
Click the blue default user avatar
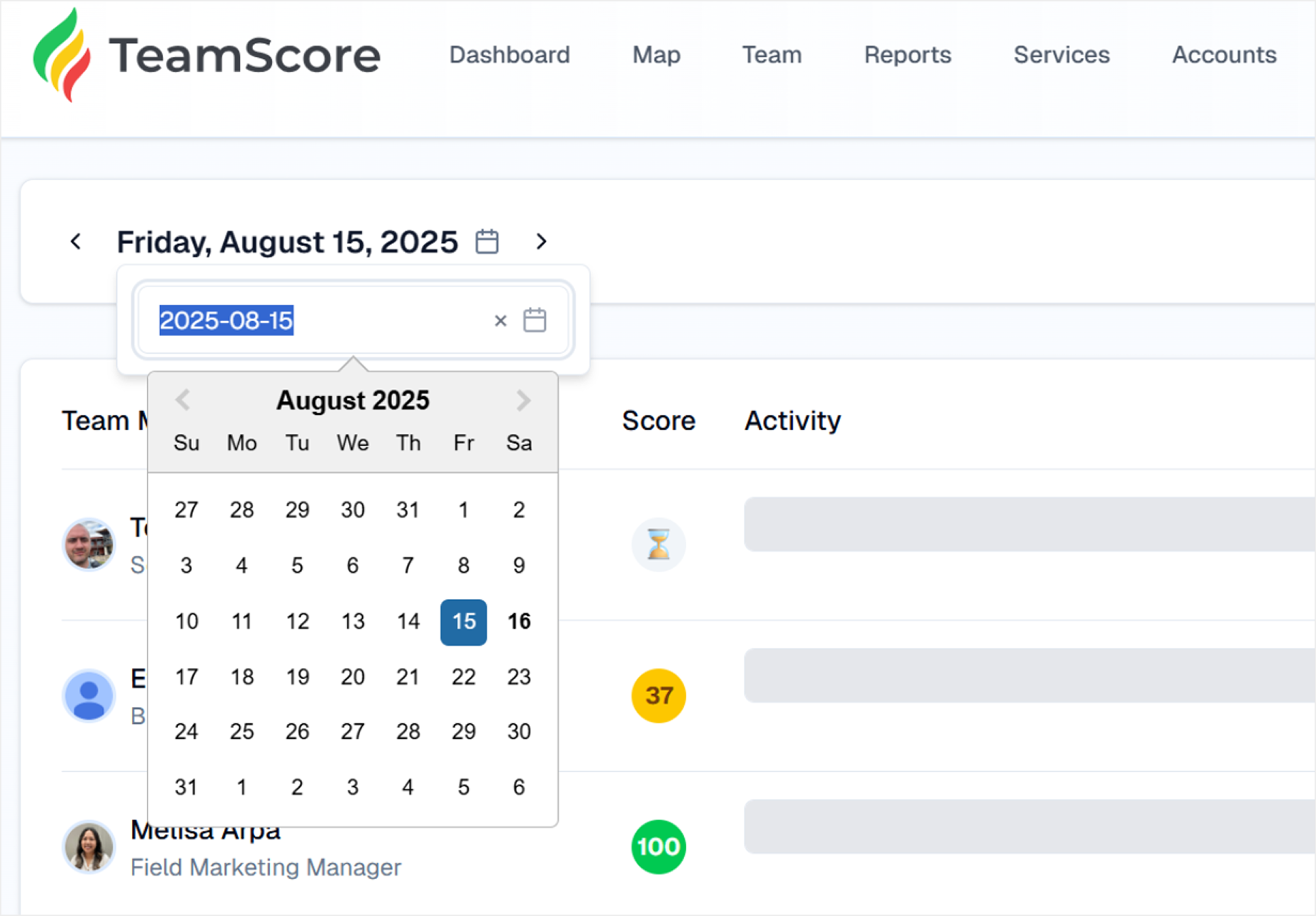(89, 696)
